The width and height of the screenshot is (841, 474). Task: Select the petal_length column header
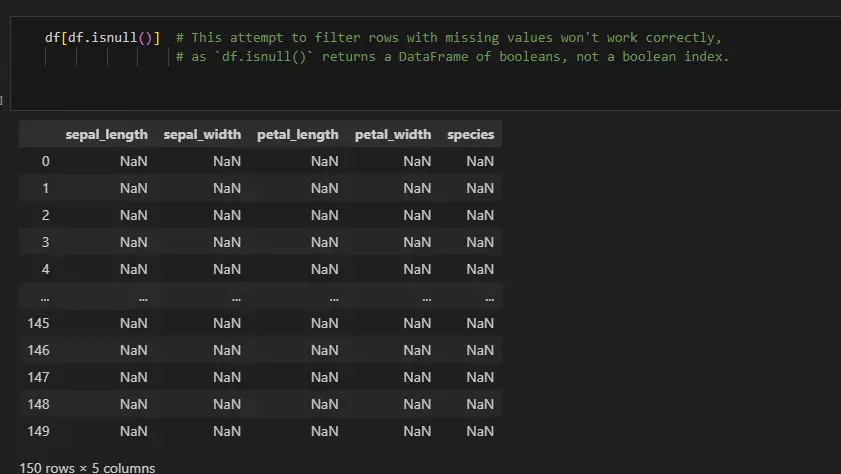pos(297,134)
